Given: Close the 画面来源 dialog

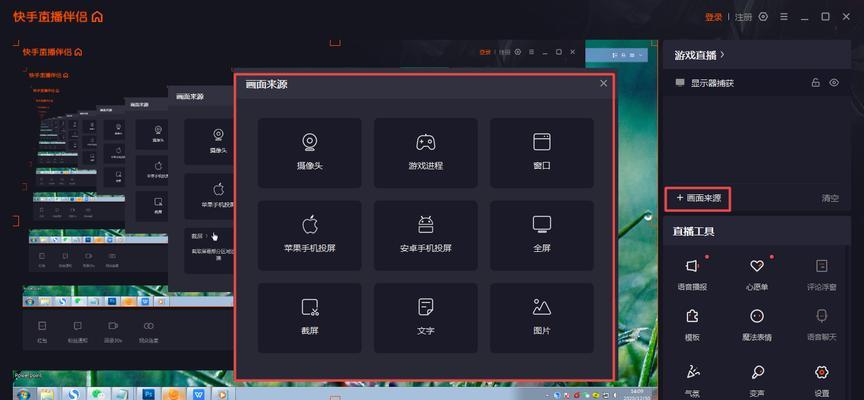Looking at the screenshot, I should point(603,83).
